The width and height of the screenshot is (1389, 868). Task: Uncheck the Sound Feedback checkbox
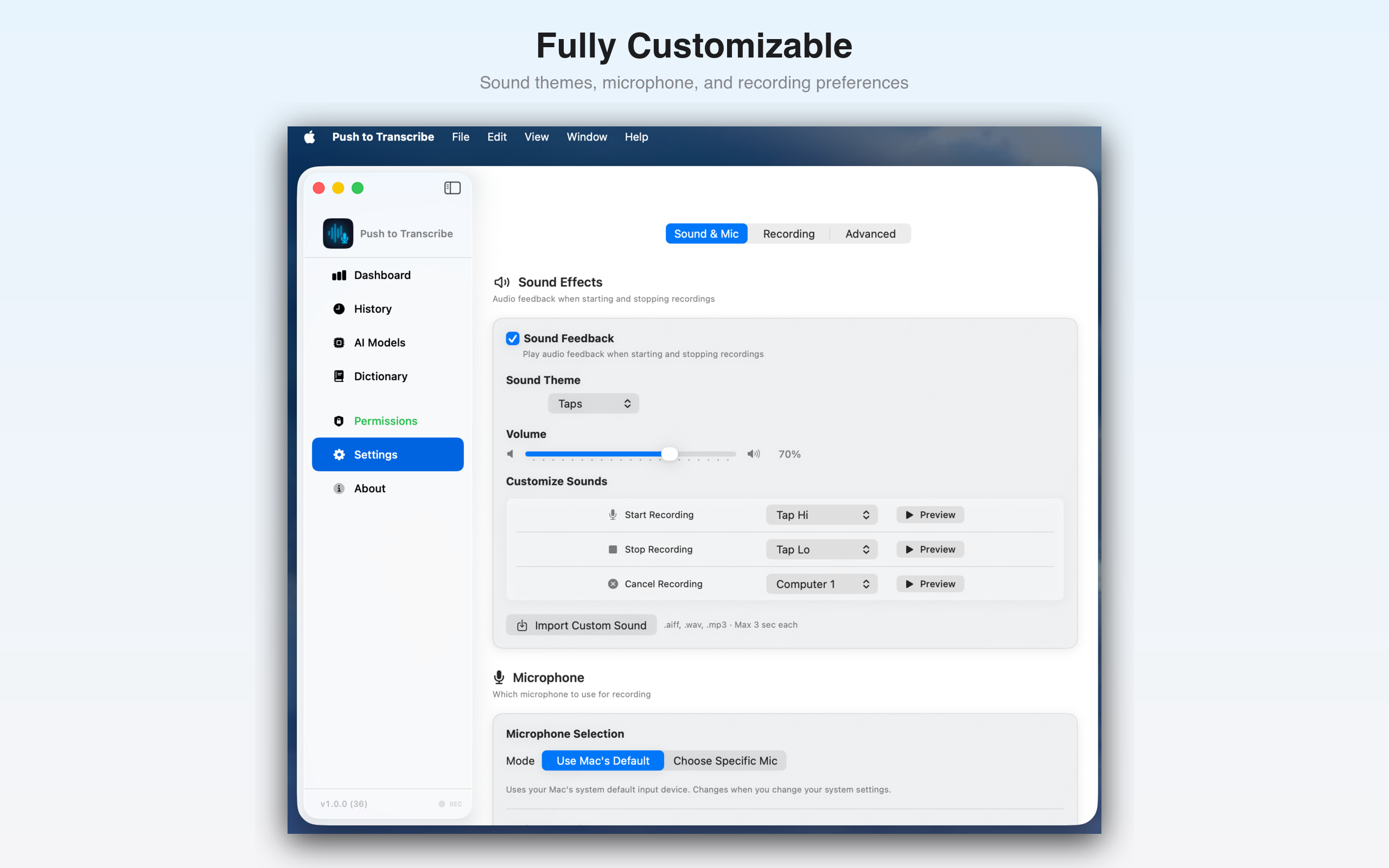[x=513, y=338]
